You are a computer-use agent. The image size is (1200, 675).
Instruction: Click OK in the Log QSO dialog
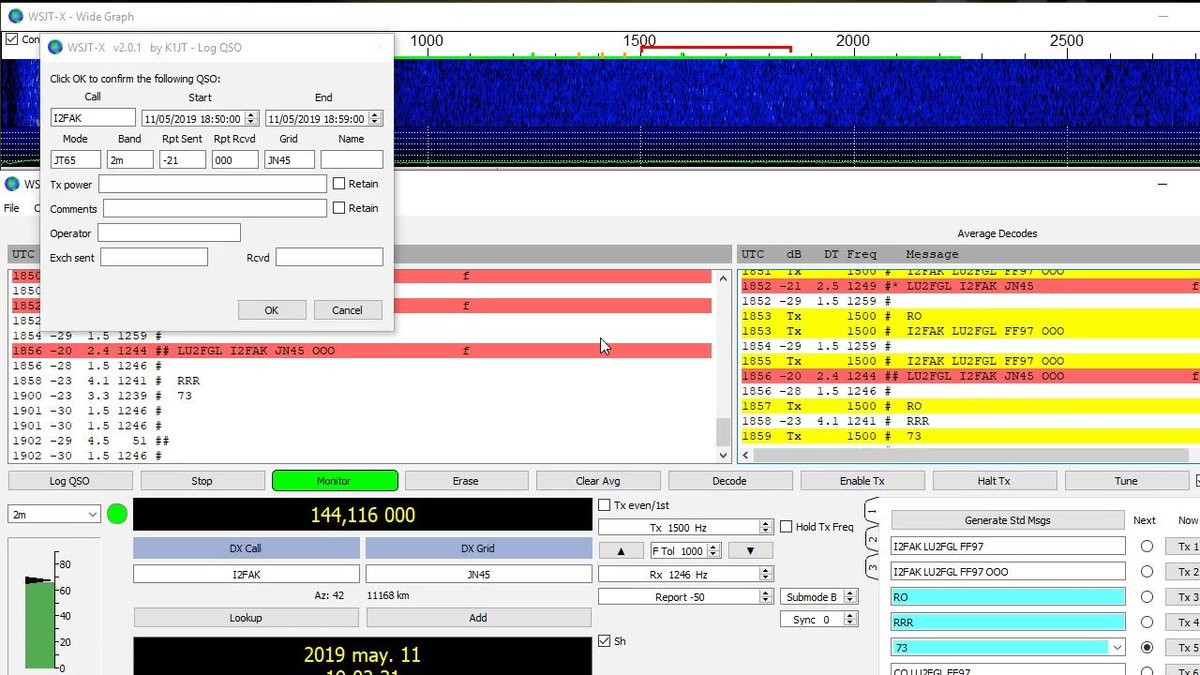coord(271,310)
